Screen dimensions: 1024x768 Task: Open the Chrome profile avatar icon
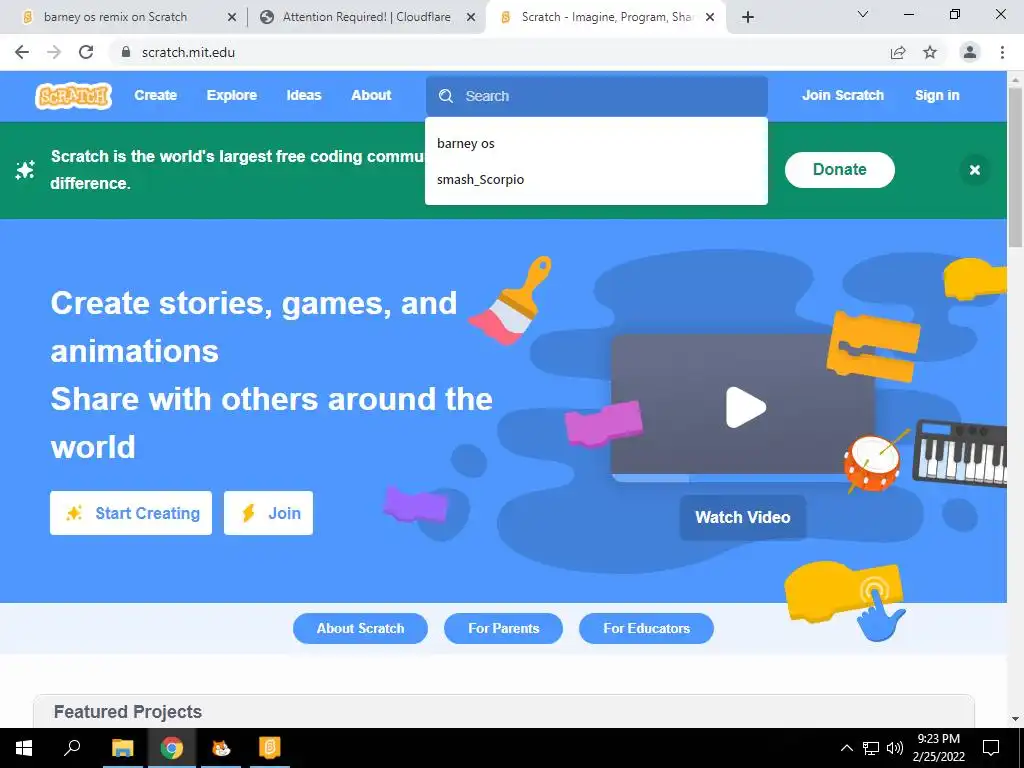click(970, 52)
